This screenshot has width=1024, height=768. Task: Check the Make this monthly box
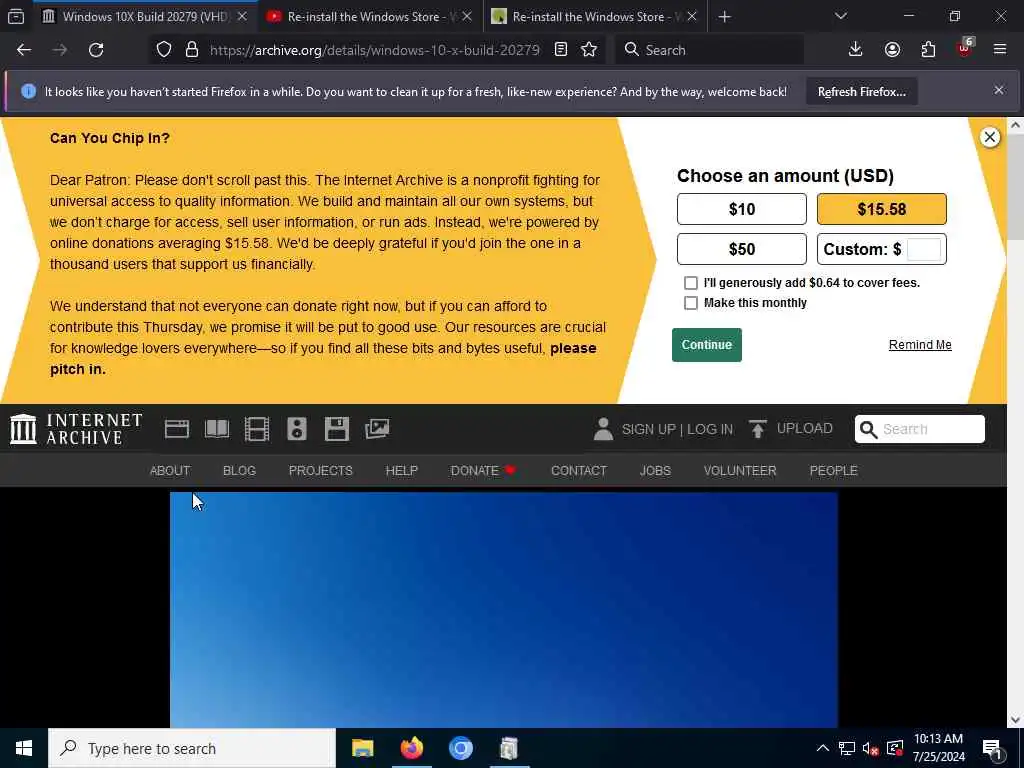click(x=690, y=303)
